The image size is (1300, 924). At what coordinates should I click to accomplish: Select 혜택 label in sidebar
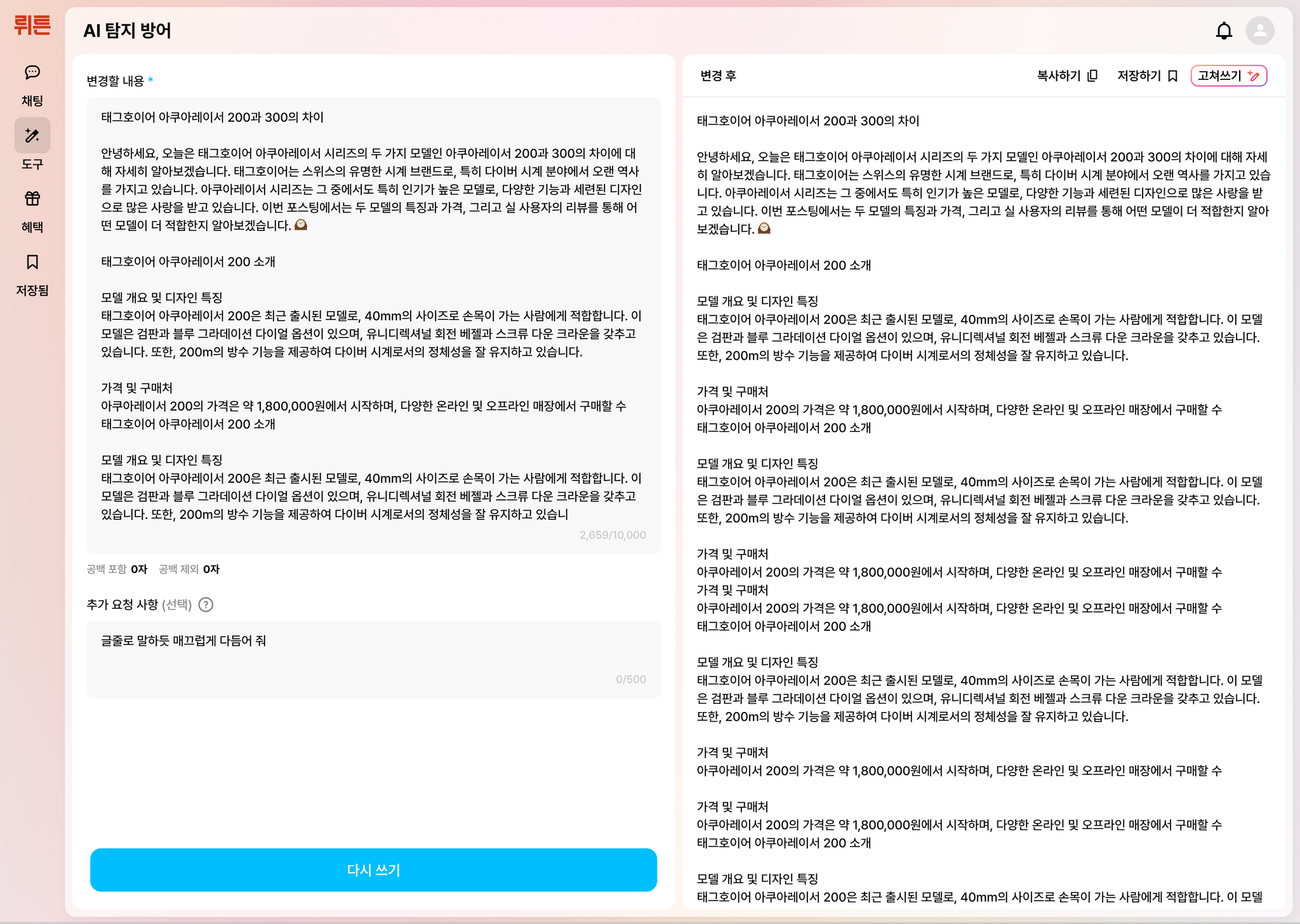[x=32, y=227]
